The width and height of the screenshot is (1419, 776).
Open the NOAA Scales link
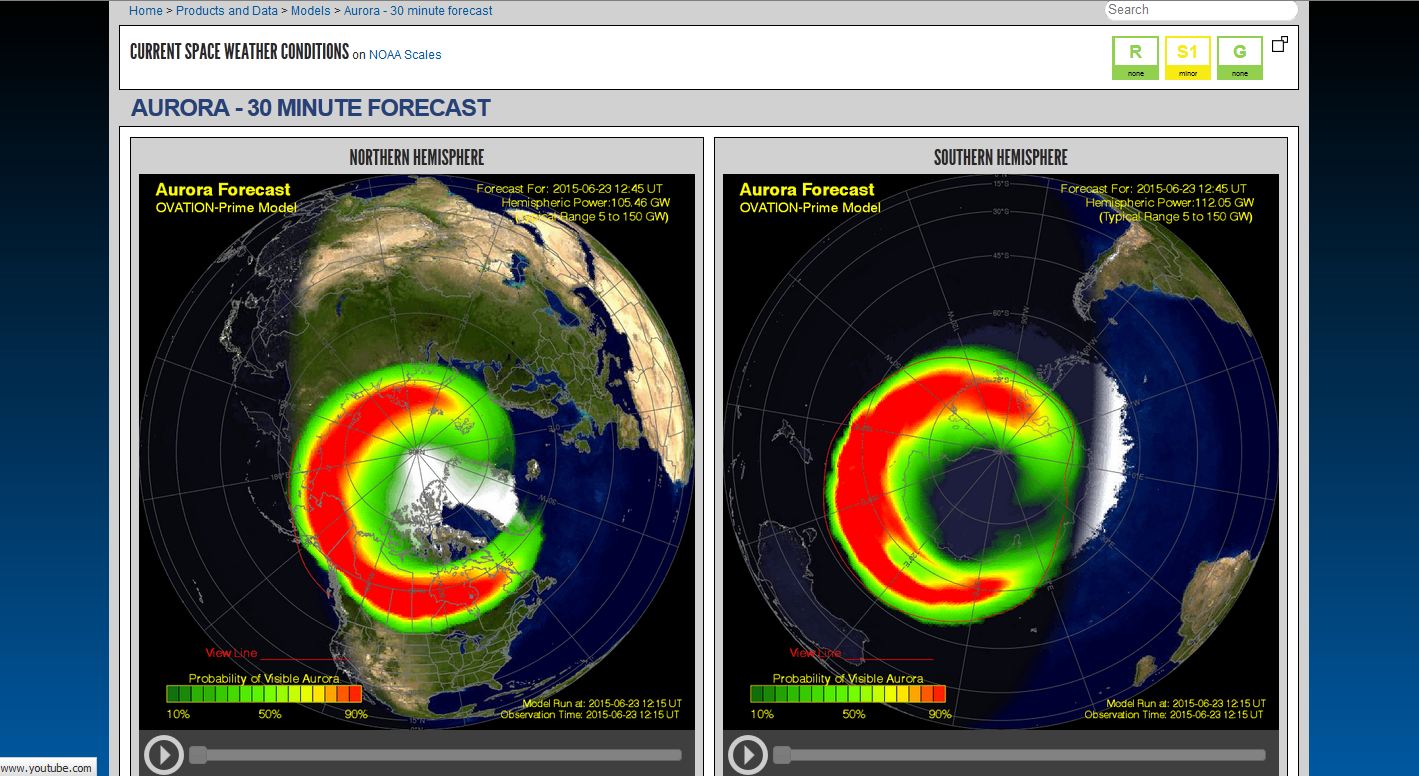pyautogui.click(x=405, y=55)
